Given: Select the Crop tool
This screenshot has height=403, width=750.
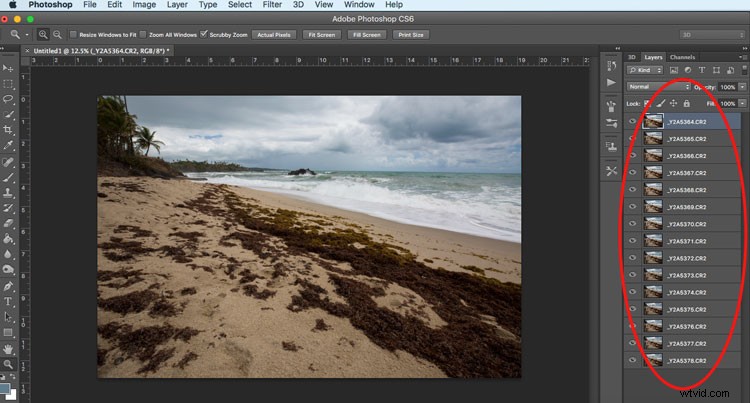Looking at the screenshot, I should pyautogui.click(x=8, y=130).
